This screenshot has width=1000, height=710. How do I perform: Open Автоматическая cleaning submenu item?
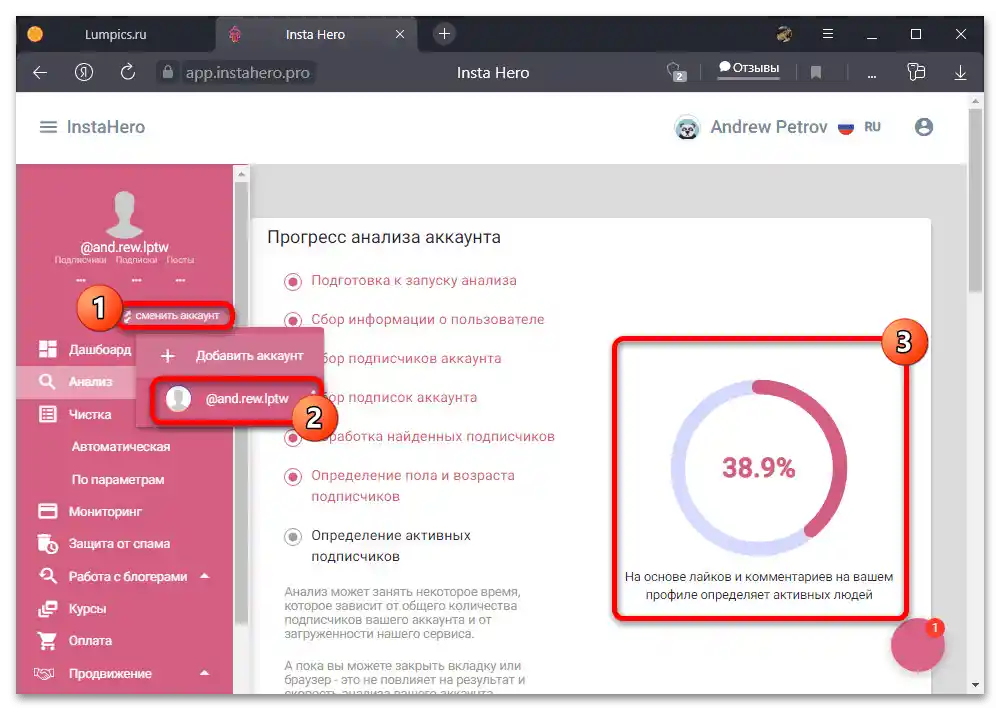(x=121, y=447)
